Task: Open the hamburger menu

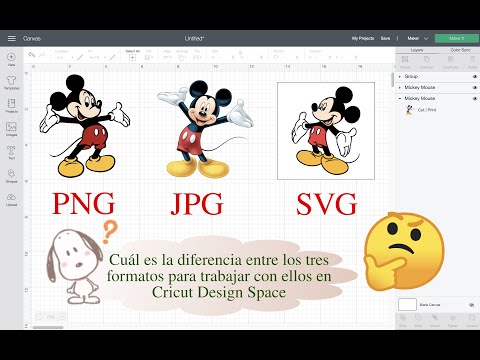Action: pos(12,38)
